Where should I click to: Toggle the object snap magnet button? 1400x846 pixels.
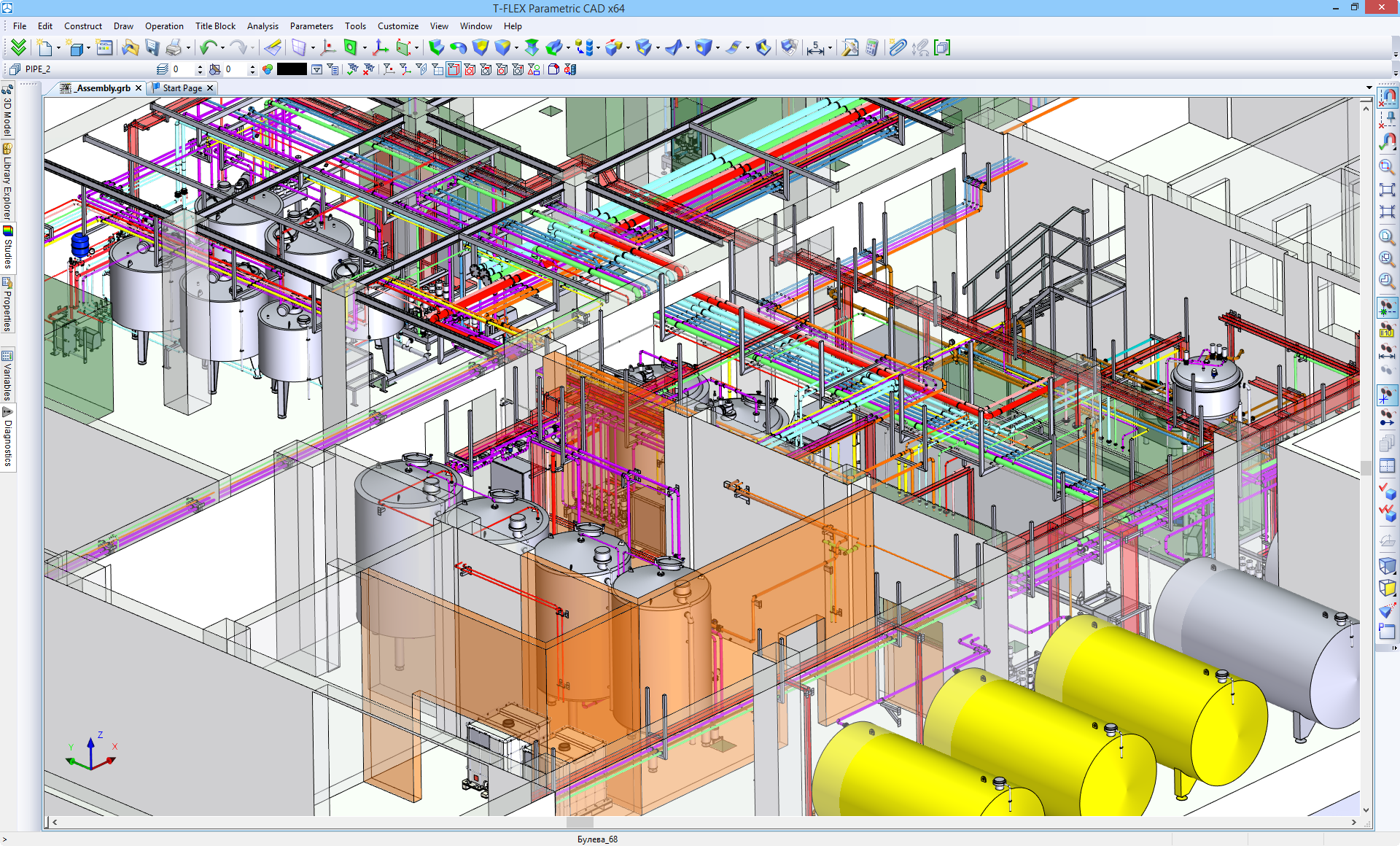coord(1387,97)
